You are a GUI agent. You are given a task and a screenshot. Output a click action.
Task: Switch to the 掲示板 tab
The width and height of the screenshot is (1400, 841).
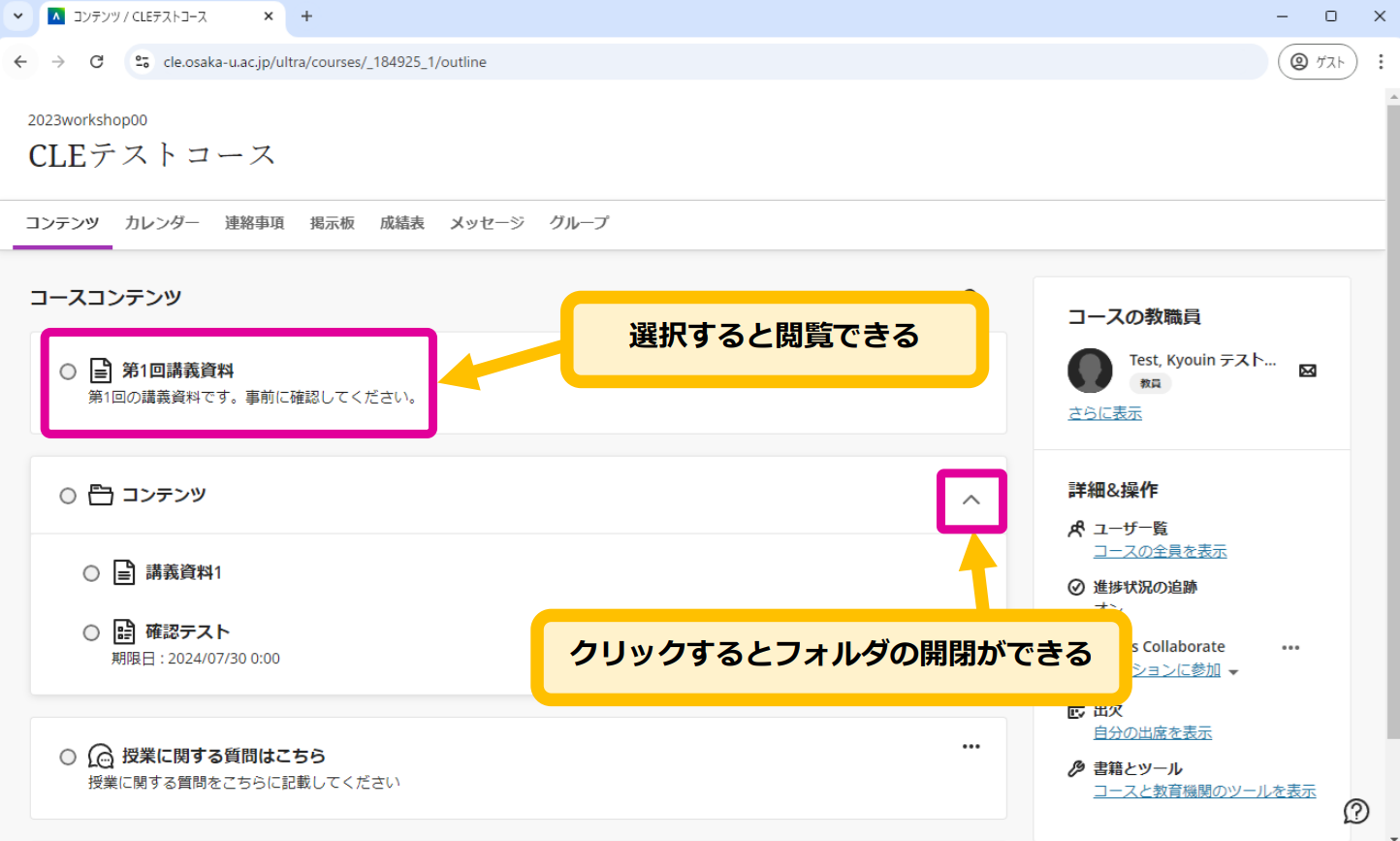(333, 223)
